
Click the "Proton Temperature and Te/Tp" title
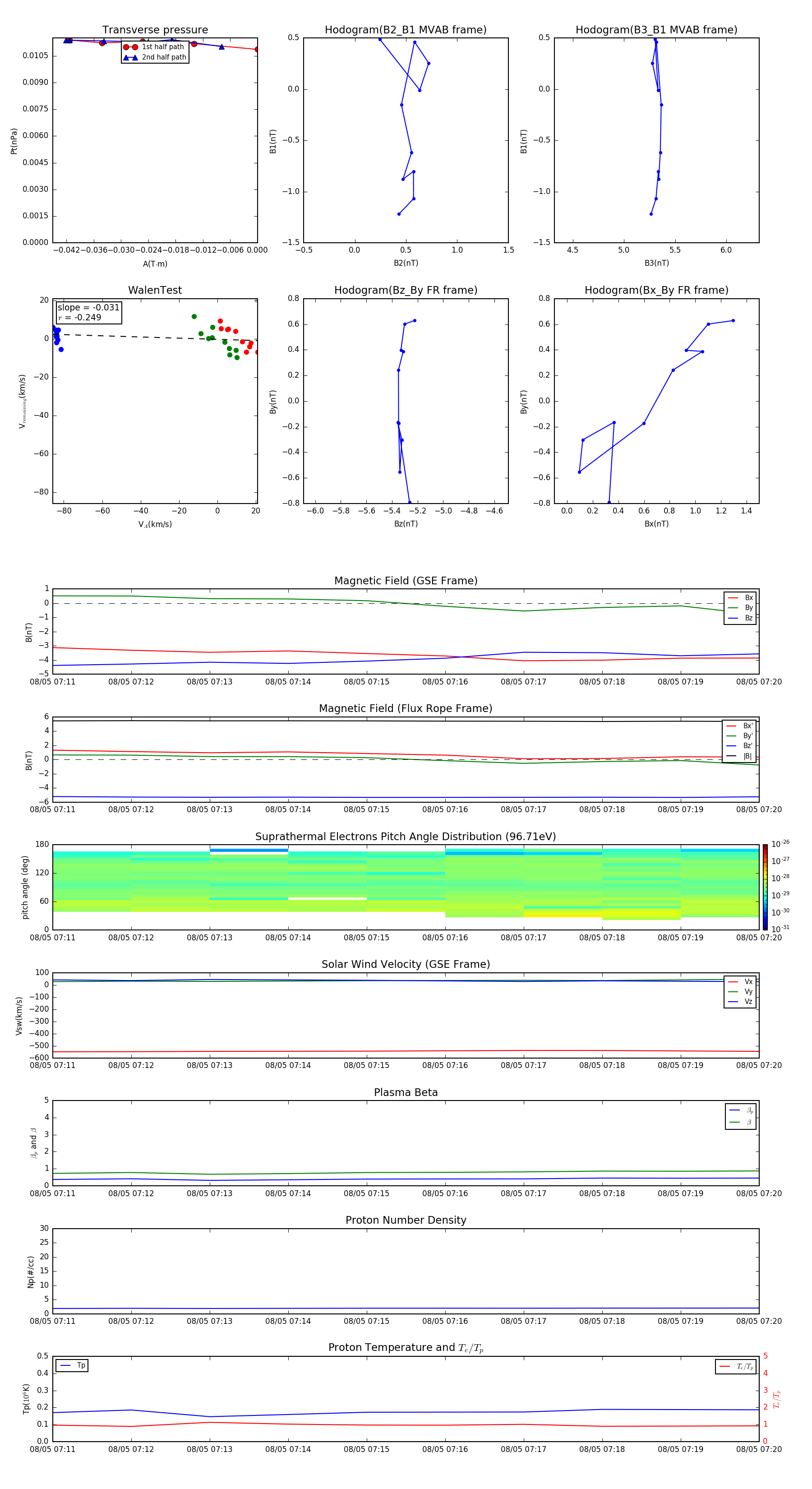pos(406,1348)
